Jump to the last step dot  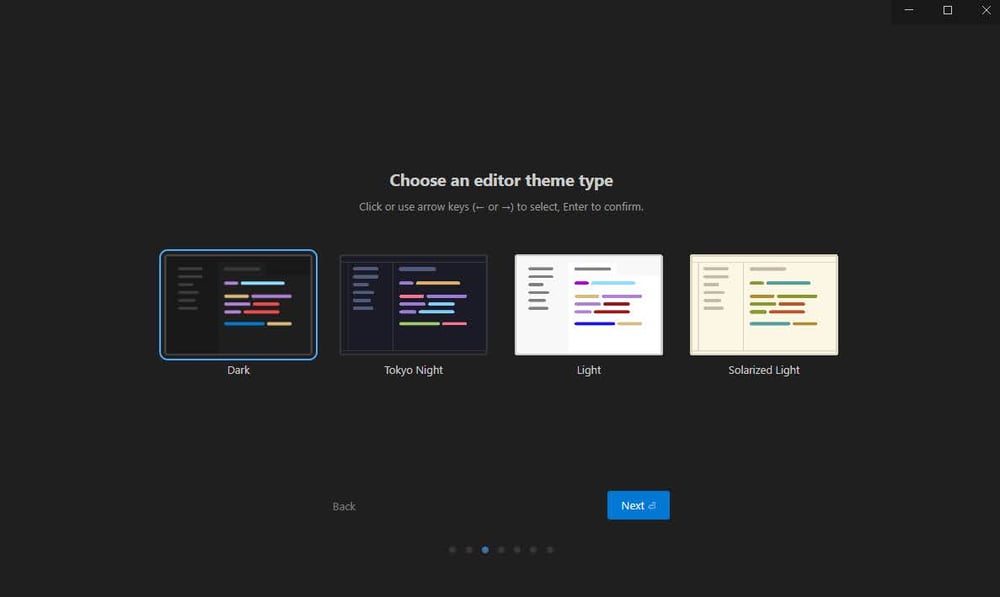[549, 549]
